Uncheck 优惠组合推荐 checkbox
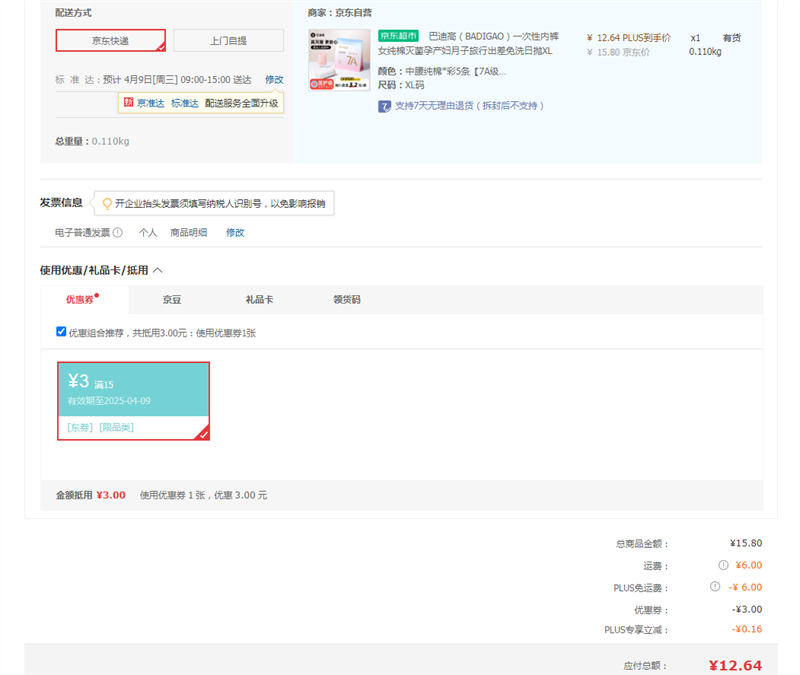Screen dimensions: 800x675 tap(61, 331)
